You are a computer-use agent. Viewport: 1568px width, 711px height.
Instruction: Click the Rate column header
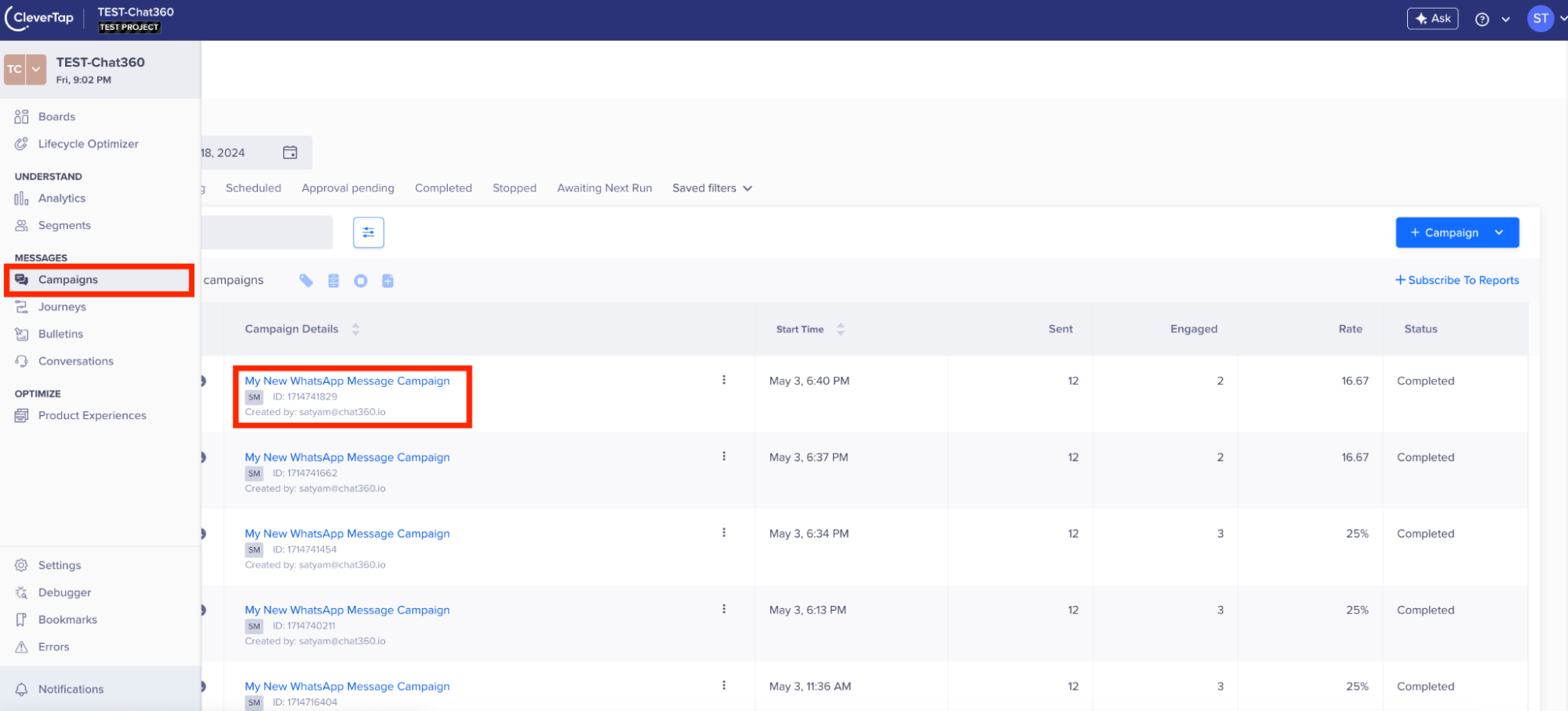(x=1350, y=329)
